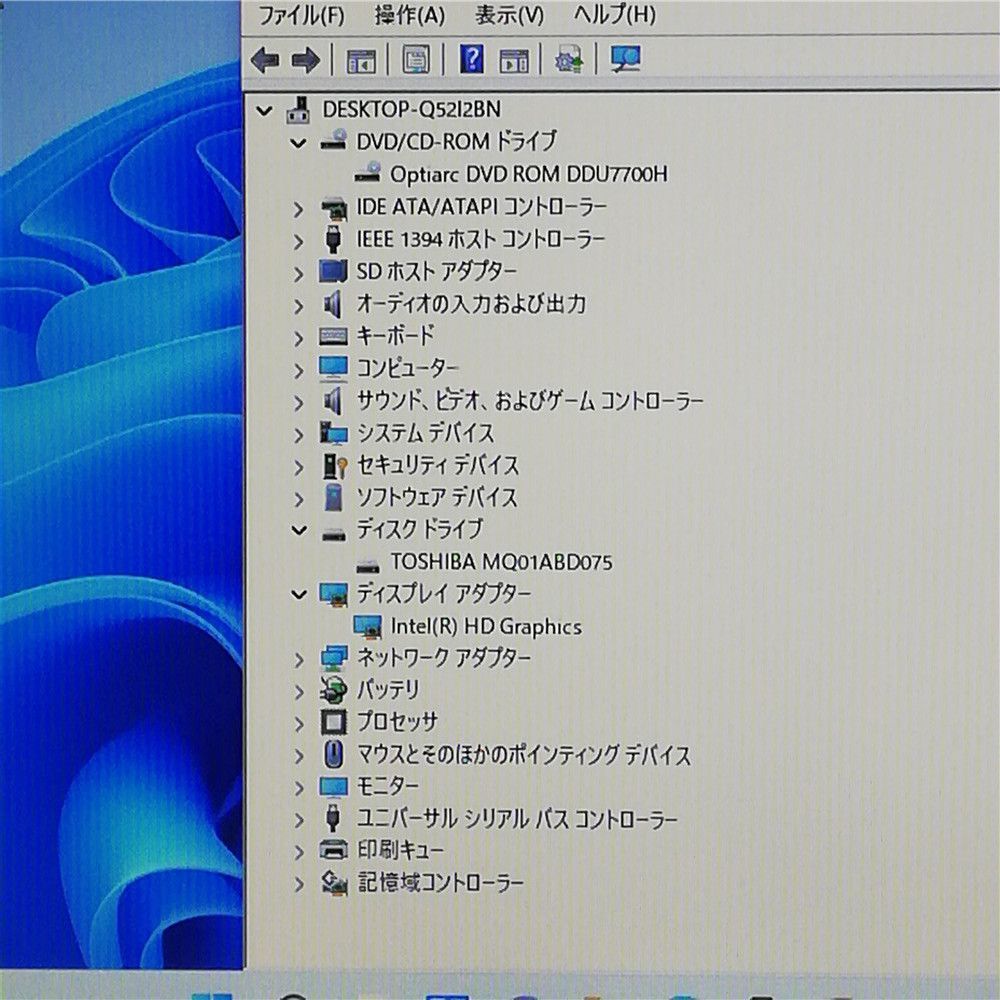Screen dimensions: 1000x1000
Task: Open the ファイル(F) menu
Action: coord(301,14)
